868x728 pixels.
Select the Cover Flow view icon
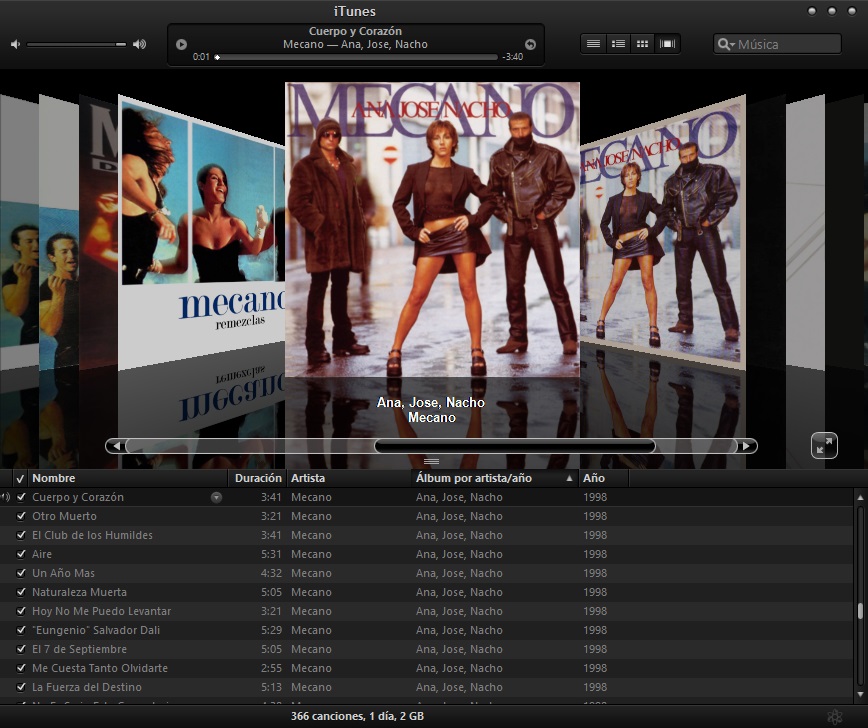tap(666, 43)
